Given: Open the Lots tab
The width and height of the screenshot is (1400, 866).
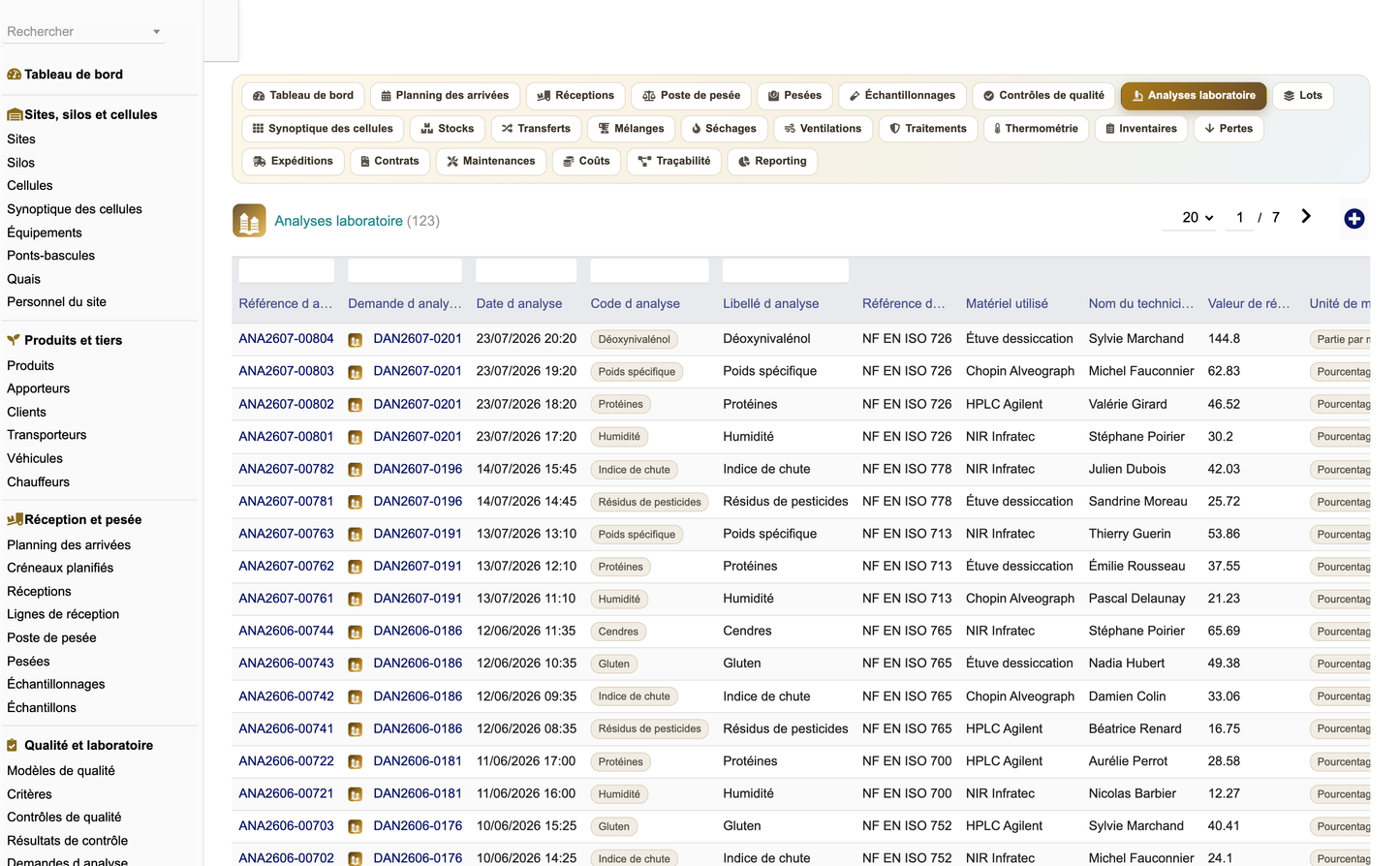Looking at the screenshot, I should coord(1303,96).
